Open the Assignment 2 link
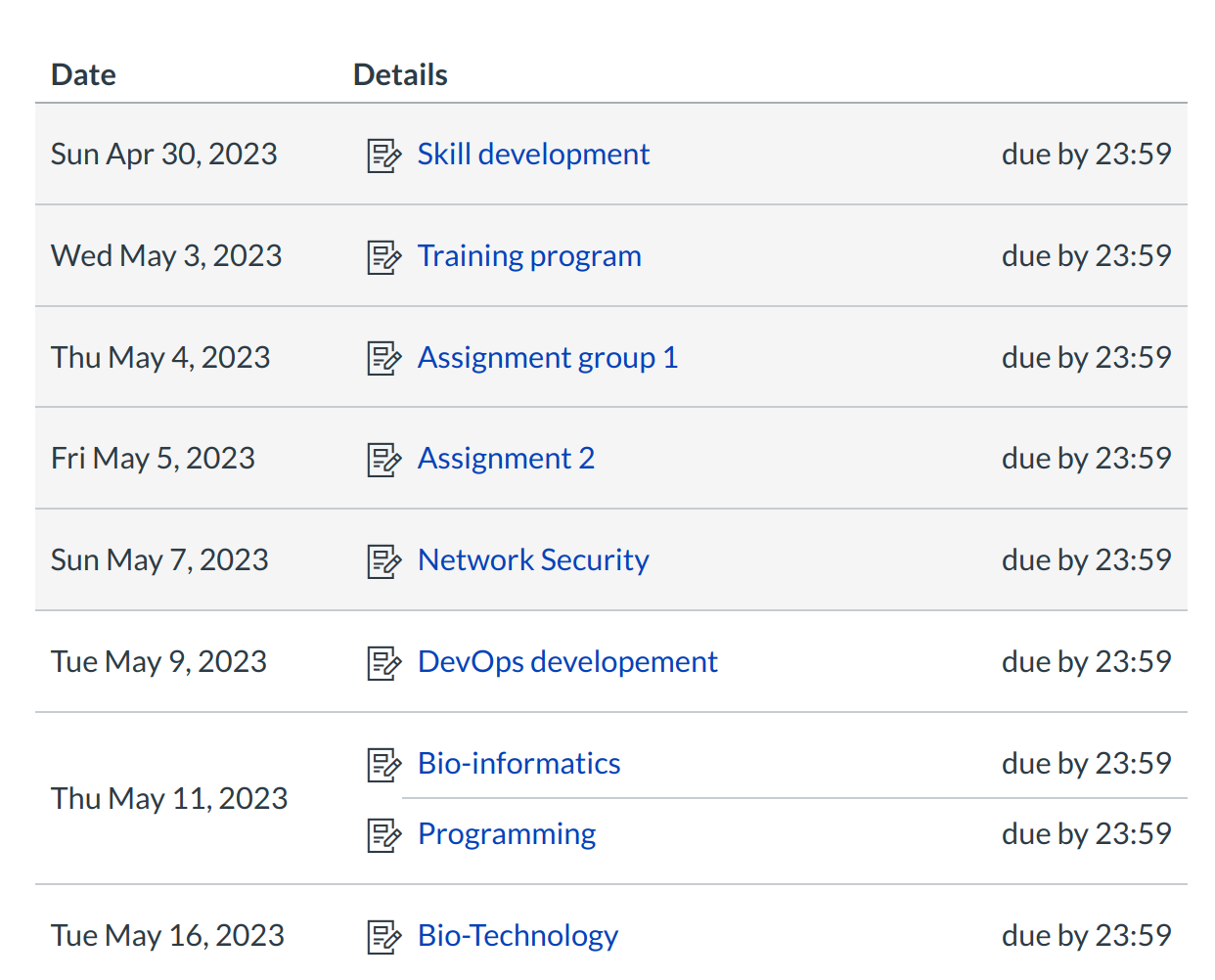Viewport: 1215px width, 980px height. [506, 459]
